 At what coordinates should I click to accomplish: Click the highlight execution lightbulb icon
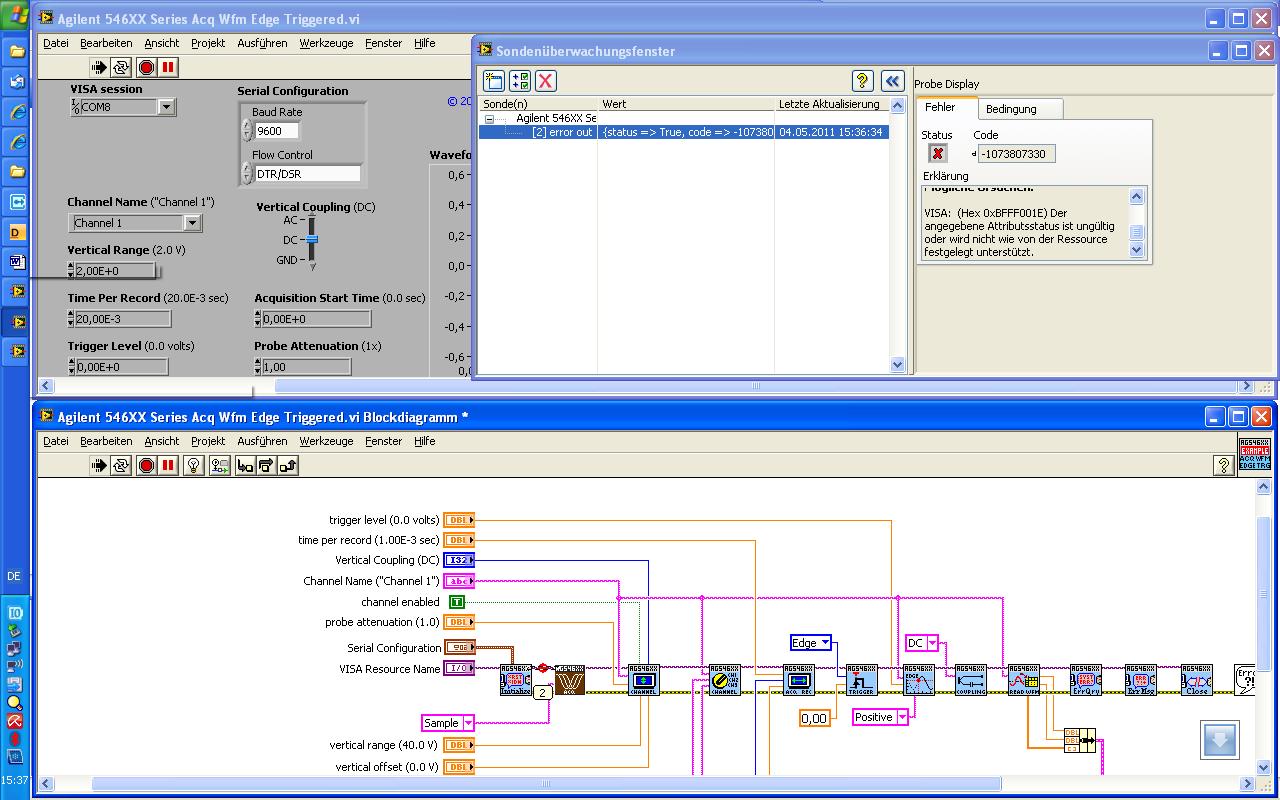coord(194,465)
